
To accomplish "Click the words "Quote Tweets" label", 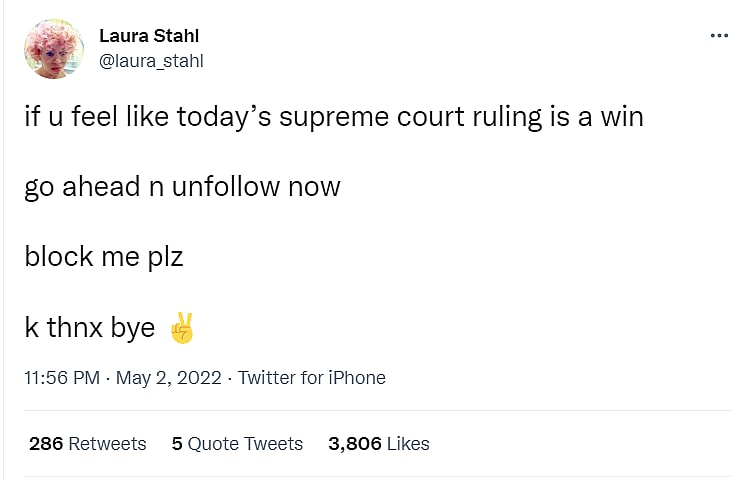I will coord(245,444).
